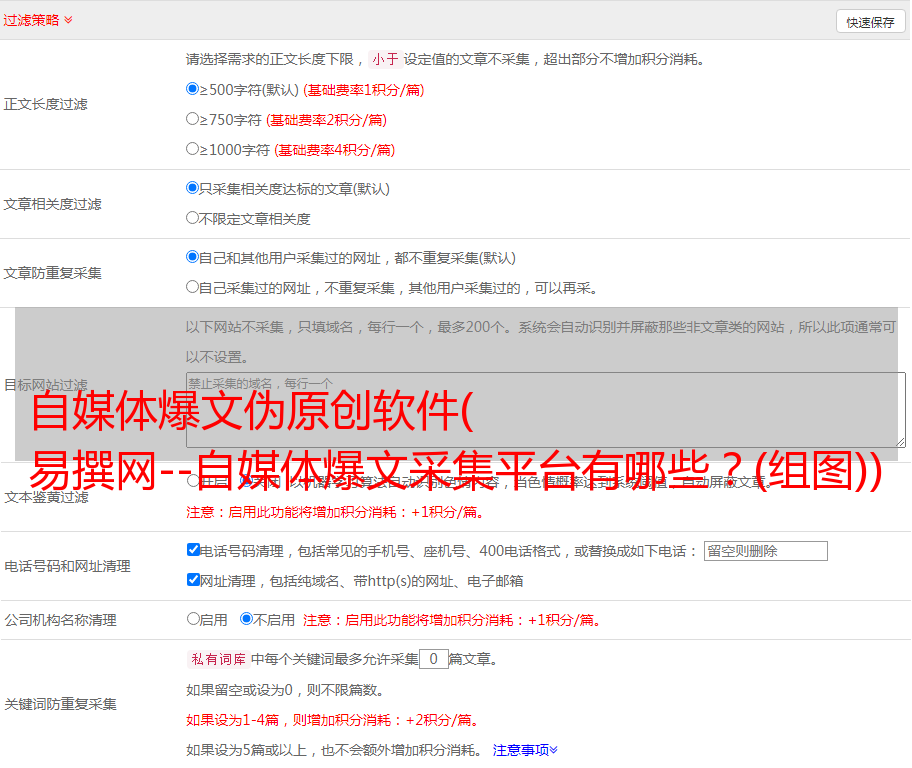The height and width of the screenshot is (768, 912).
Task: Select 自己采集过的网址，不重复采集 option
Action: point(193,287)
